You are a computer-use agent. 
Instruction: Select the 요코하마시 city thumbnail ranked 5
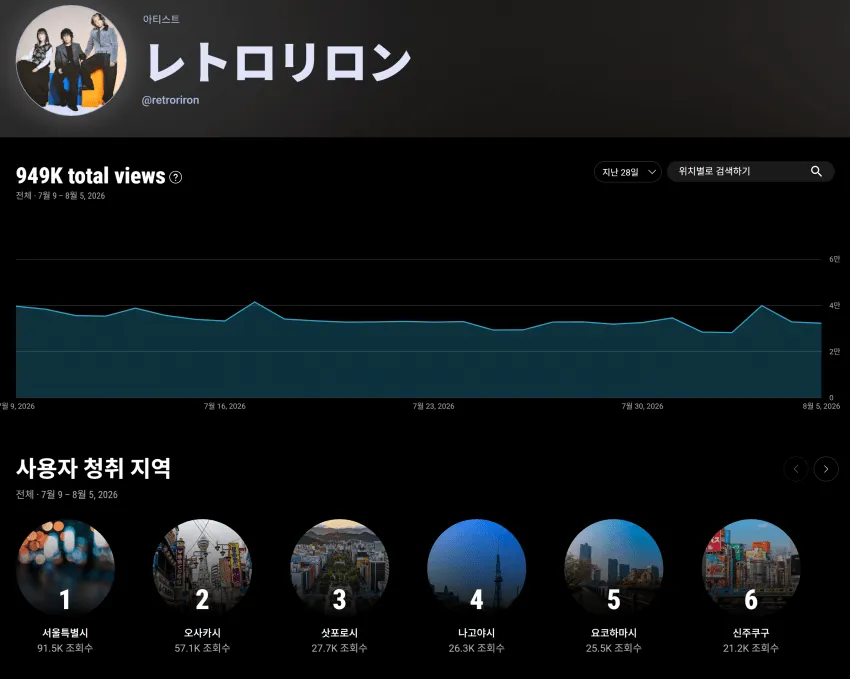pyautogui.click(x=614, y=568)
